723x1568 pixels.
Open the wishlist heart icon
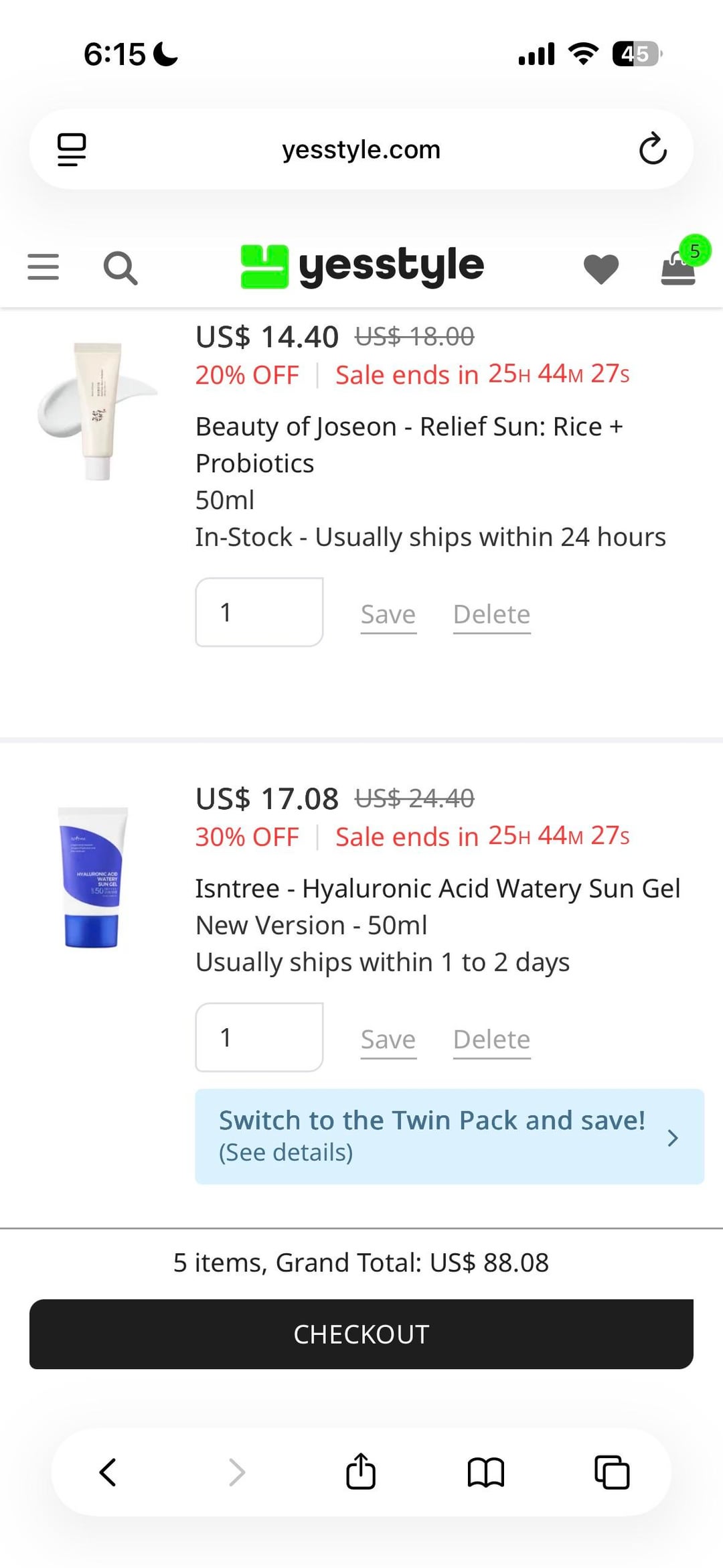(x=600, y=269)
